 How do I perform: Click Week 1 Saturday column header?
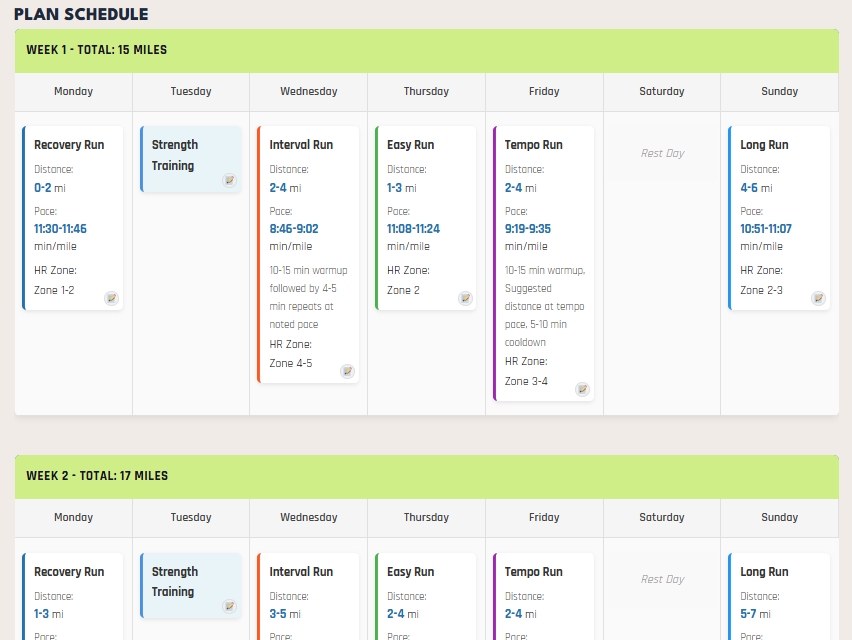[662, 91]
